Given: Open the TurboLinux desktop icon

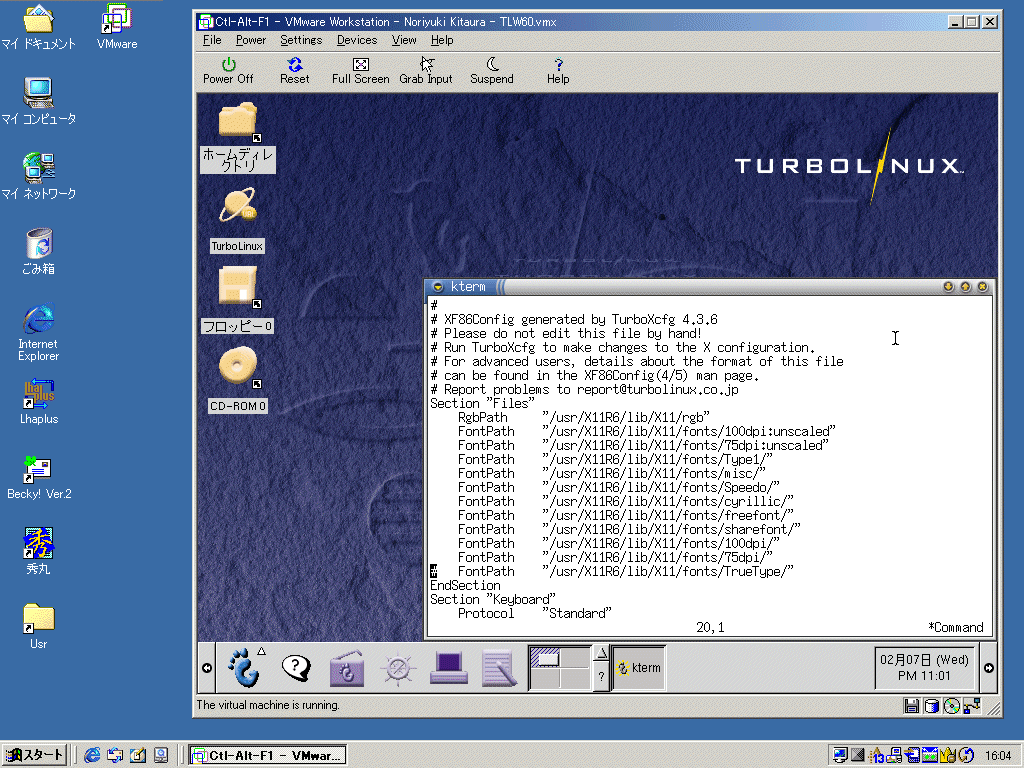Looking at the screenshot, I should click(x=237, y=221).
